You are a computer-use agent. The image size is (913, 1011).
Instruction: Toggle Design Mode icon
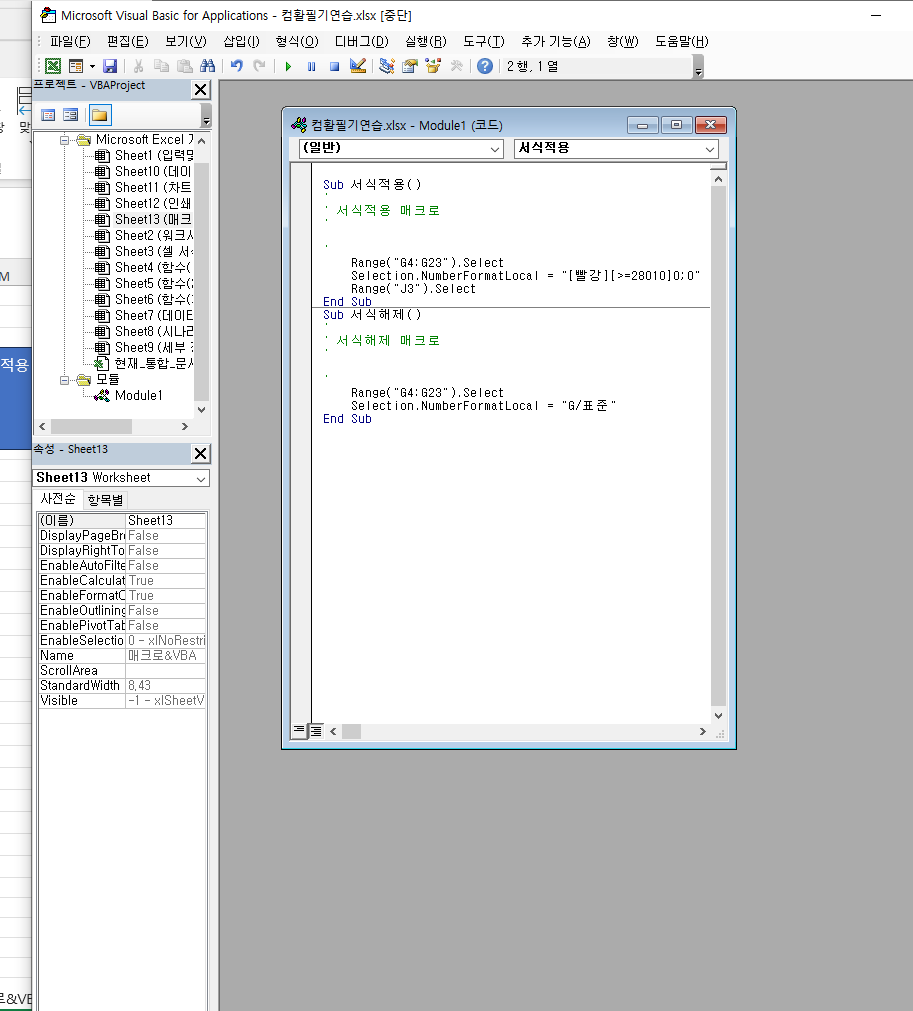point(358,66)
